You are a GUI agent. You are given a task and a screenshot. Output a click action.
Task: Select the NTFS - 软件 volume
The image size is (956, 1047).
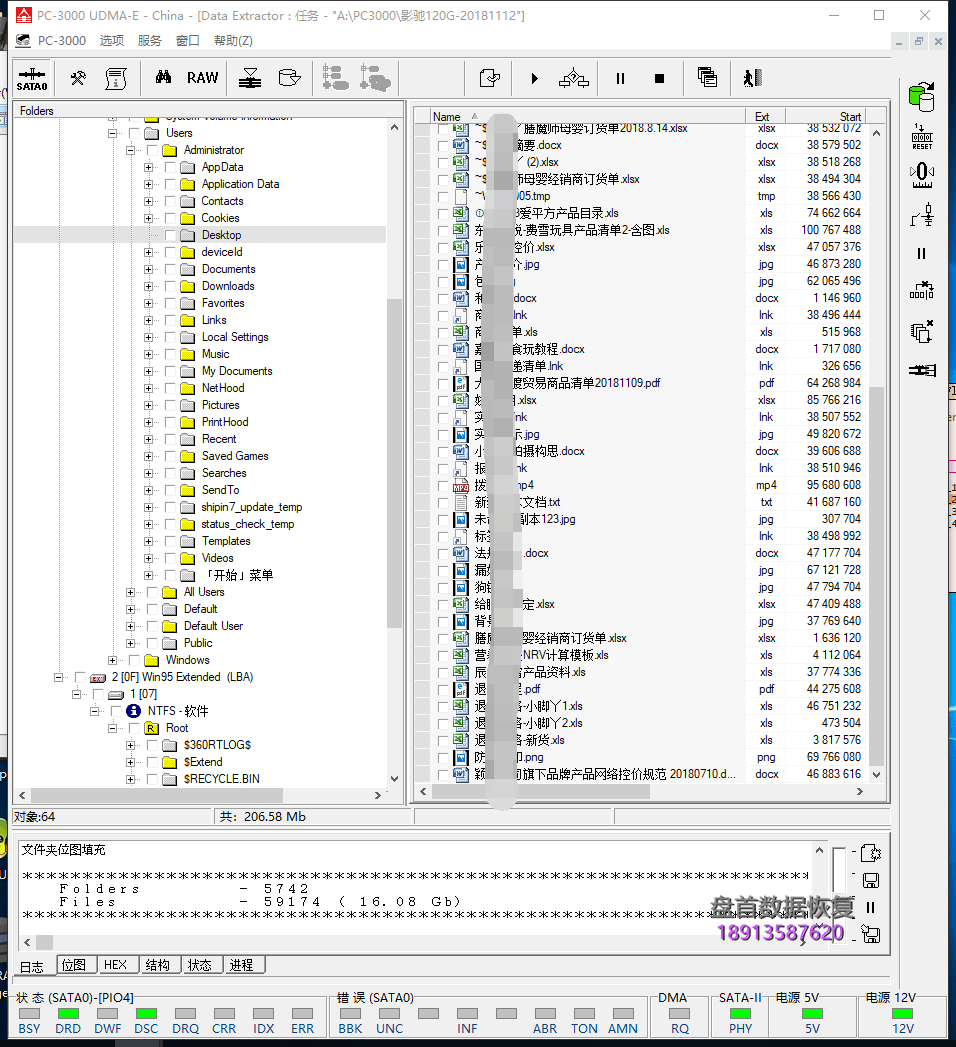click(x=178, y=711)
